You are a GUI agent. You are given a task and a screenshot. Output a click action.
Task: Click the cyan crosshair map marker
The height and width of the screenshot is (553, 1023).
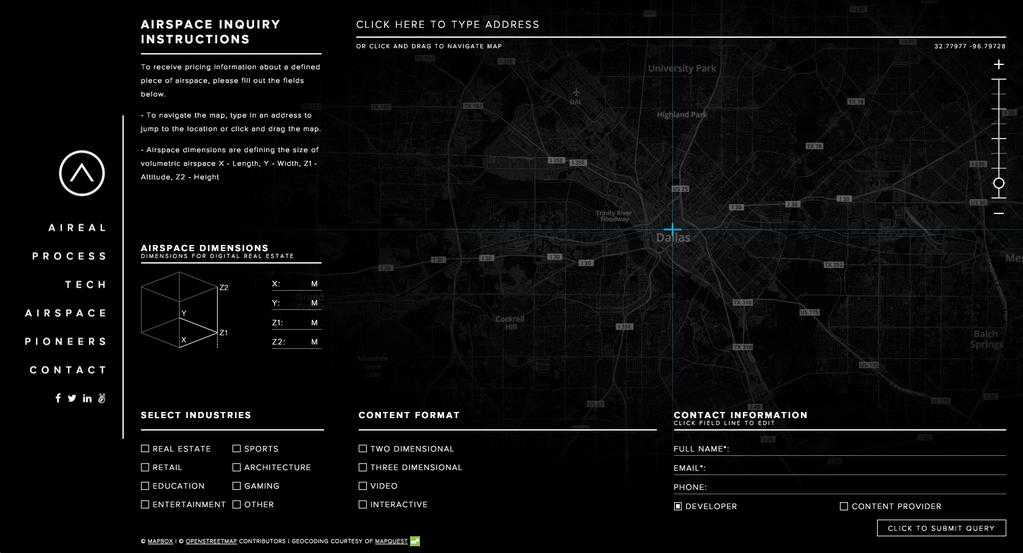click(x=673, y=230)
